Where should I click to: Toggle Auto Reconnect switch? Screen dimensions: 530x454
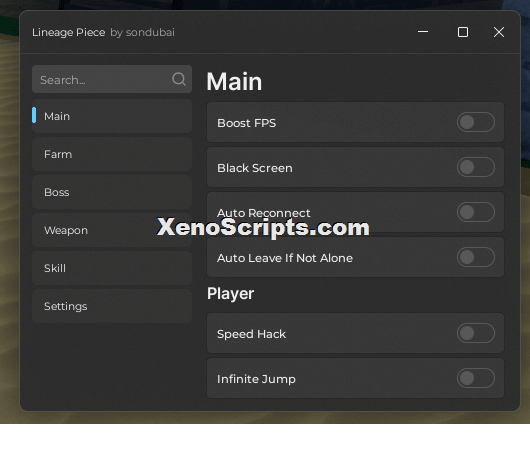pyautogui.click(x=476, y=212)
